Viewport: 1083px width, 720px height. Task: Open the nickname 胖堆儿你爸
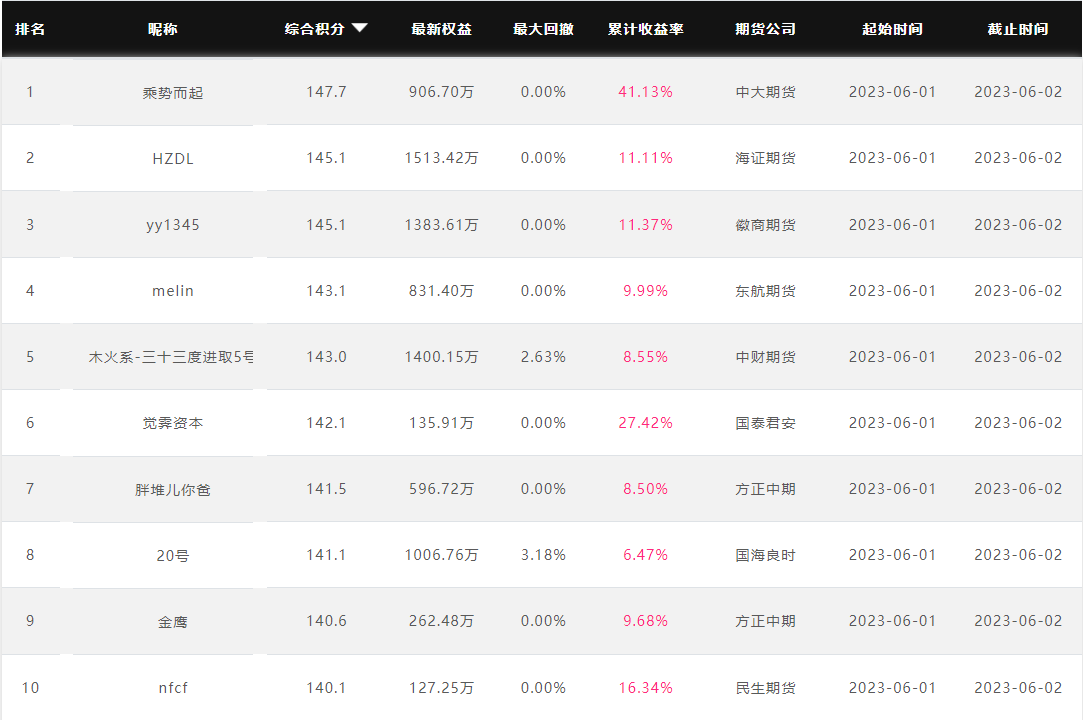point(173,489)
